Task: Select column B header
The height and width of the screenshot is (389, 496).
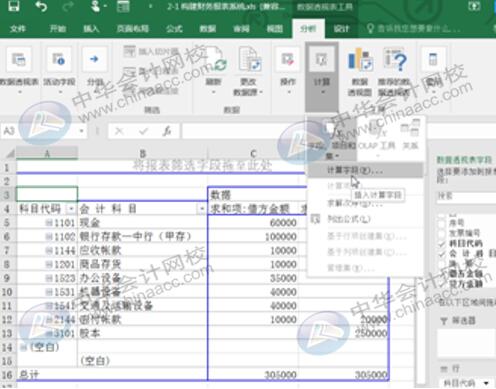Action: tap(143, 154)
